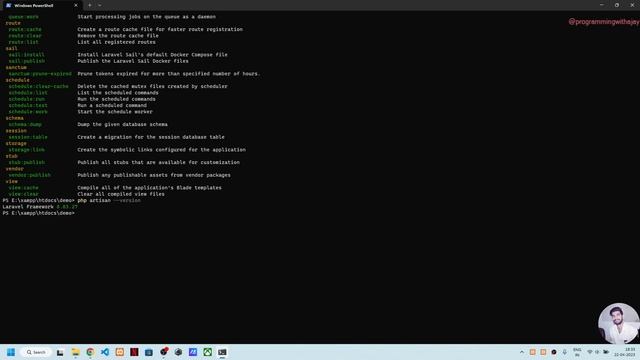This screenshot has width=640, height=360.
Task: Click the battery tray icon
Action: tap(606, 352)
